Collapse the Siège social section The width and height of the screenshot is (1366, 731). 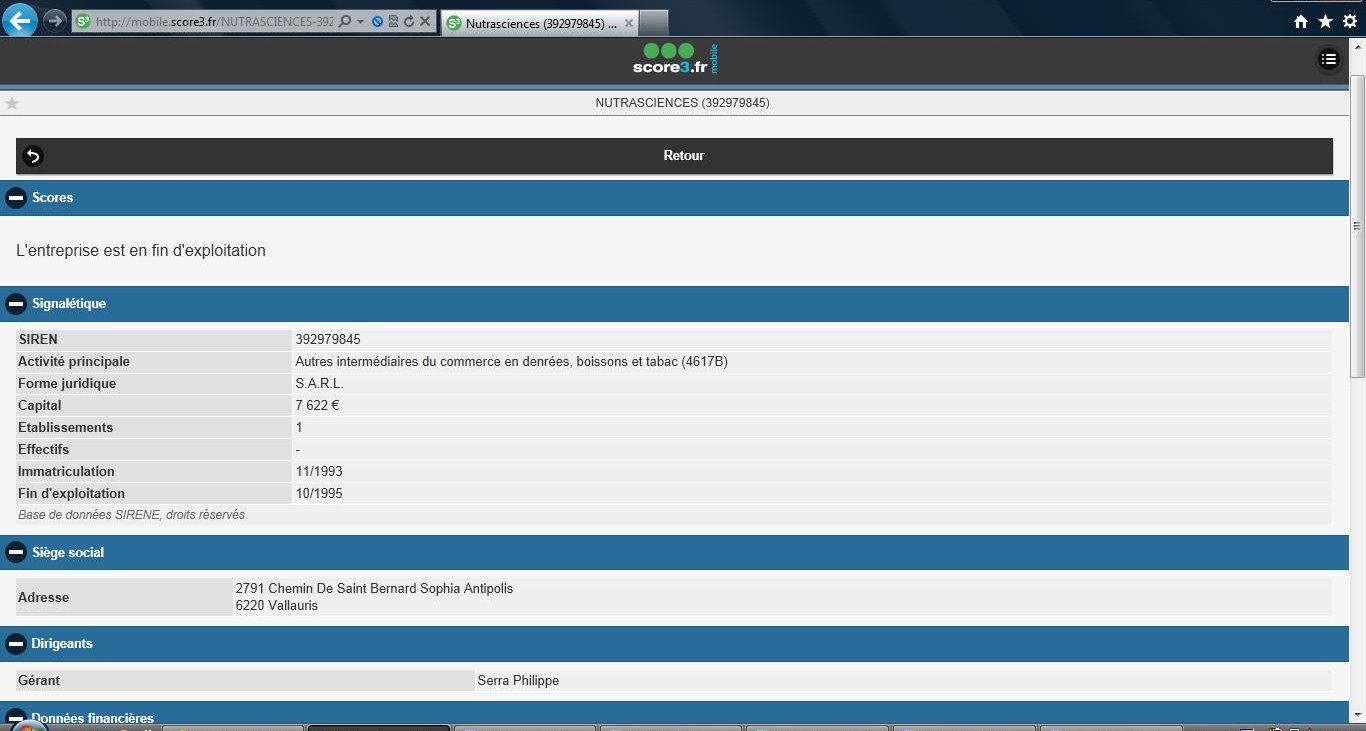click(x=16, y=553)
